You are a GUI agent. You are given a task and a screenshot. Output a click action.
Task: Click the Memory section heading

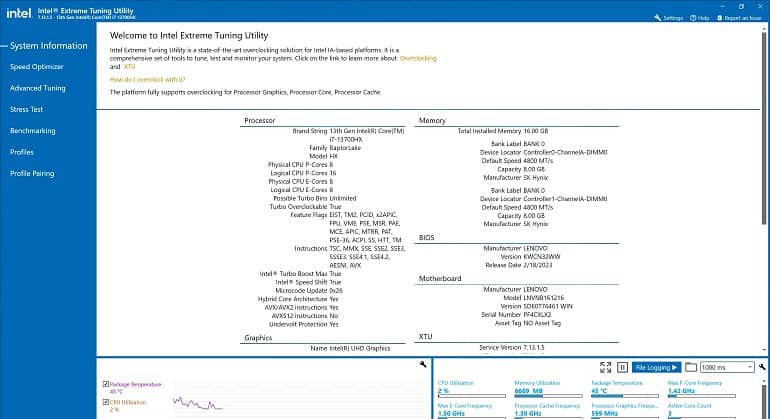(432, 120)
